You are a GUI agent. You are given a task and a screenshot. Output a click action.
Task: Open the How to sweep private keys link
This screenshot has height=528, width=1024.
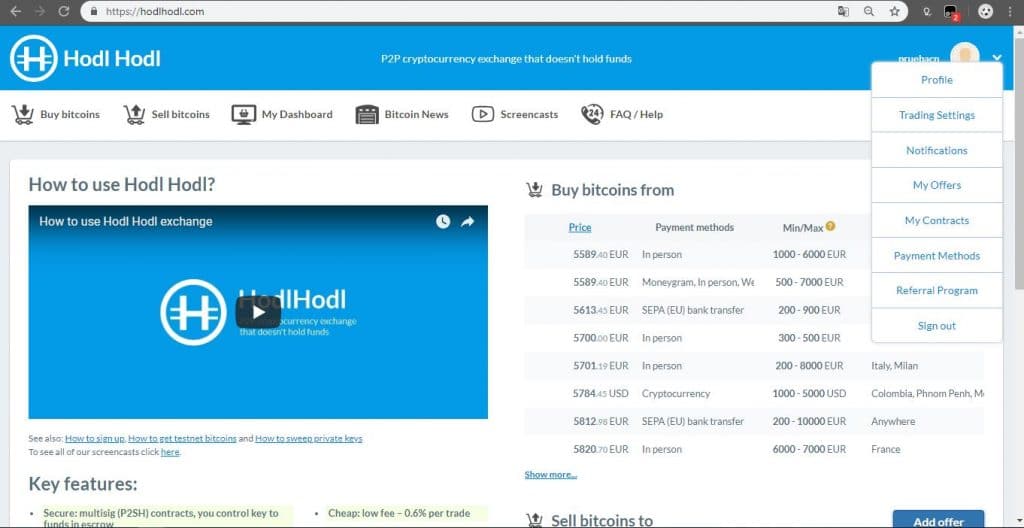pos(308,438)
